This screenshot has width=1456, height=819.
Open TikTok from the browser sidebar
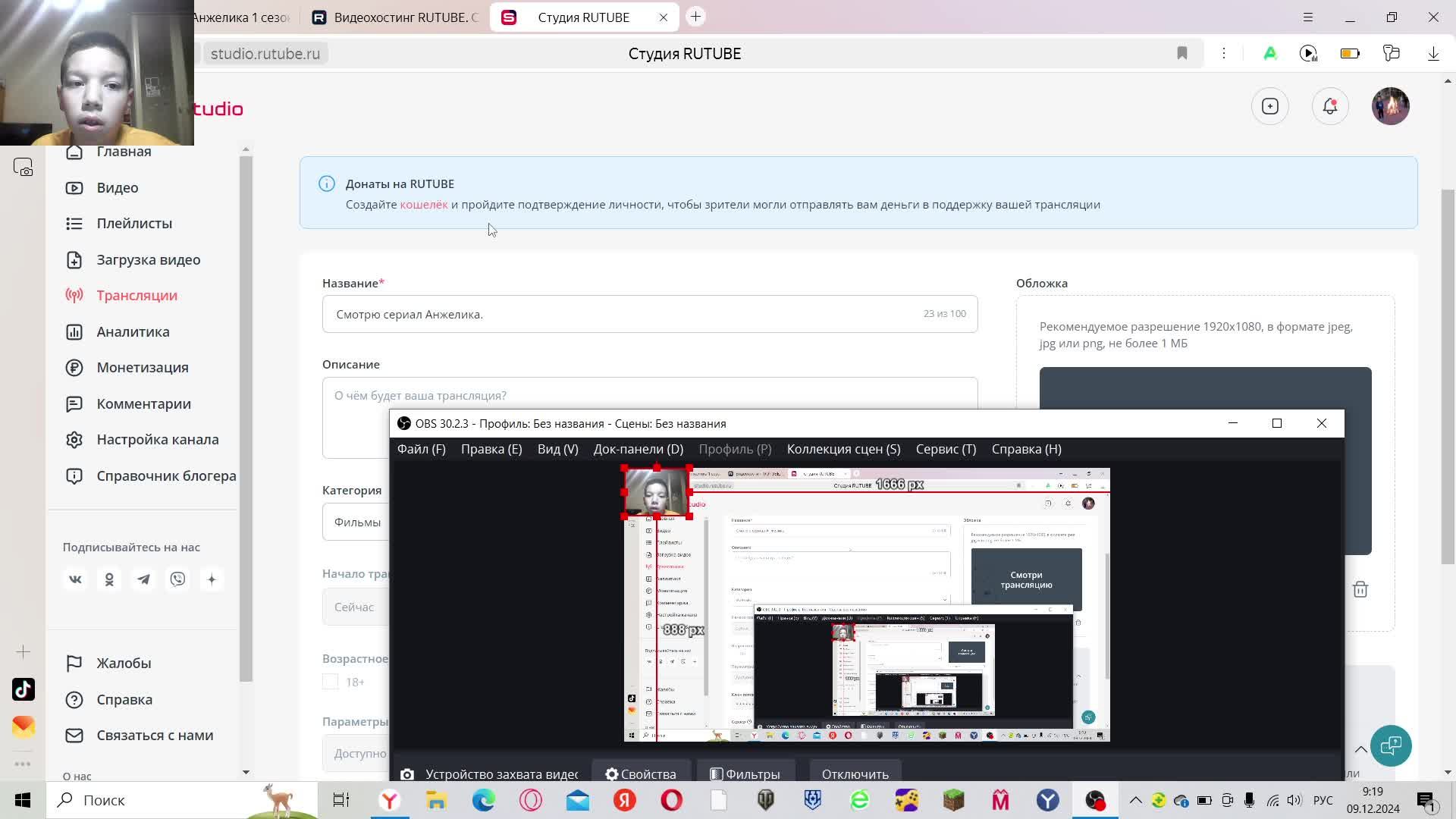(23, 689)
